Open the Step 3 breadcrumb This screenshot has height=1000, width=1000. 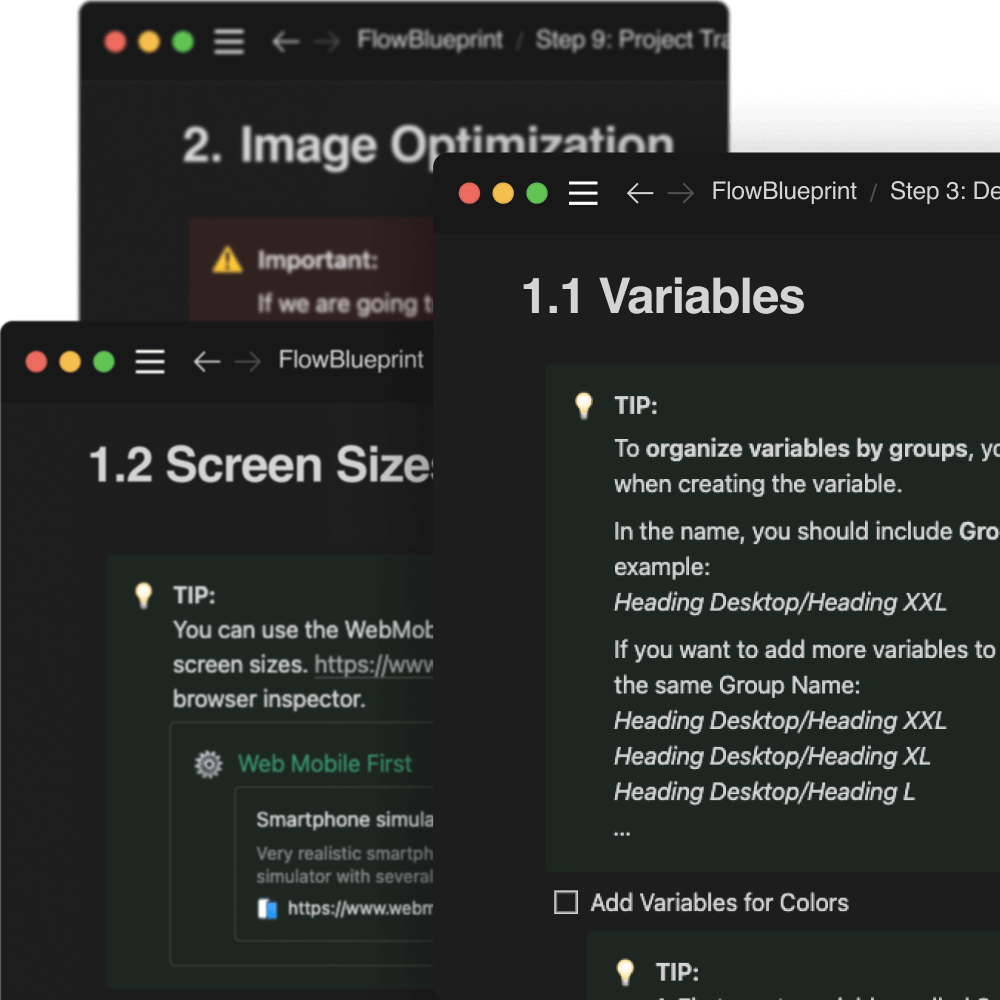pos(944,192)
